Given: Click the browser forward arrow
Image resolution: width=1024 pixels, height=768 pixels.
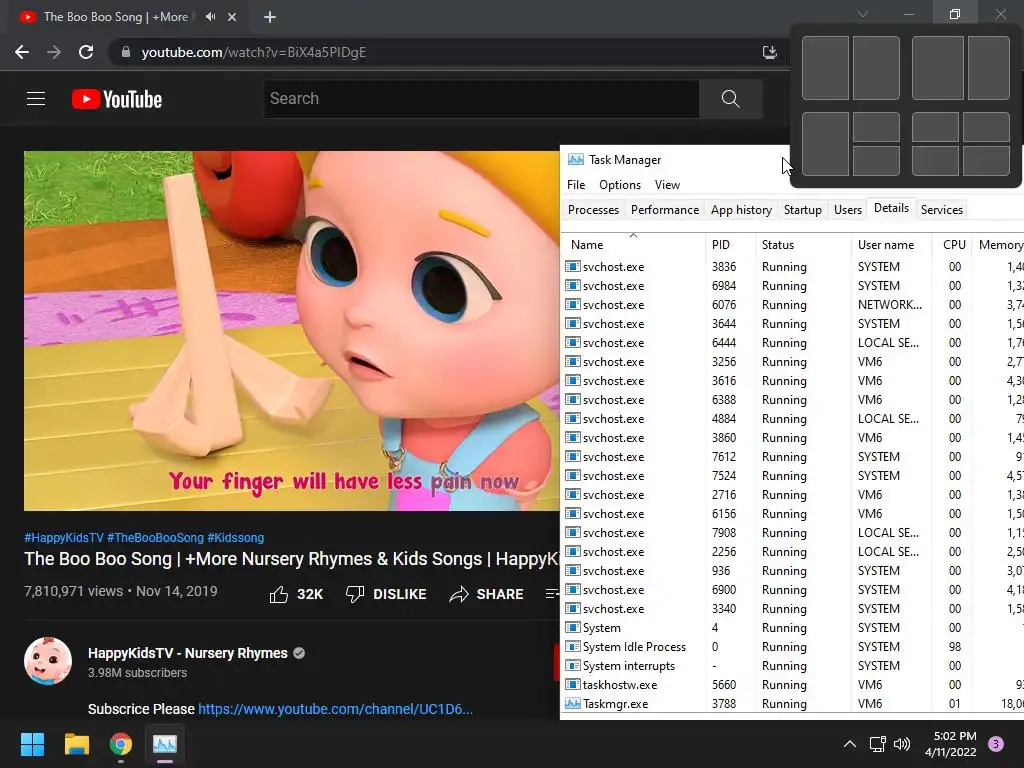Looking at the screenshot, I should (54, 52).
